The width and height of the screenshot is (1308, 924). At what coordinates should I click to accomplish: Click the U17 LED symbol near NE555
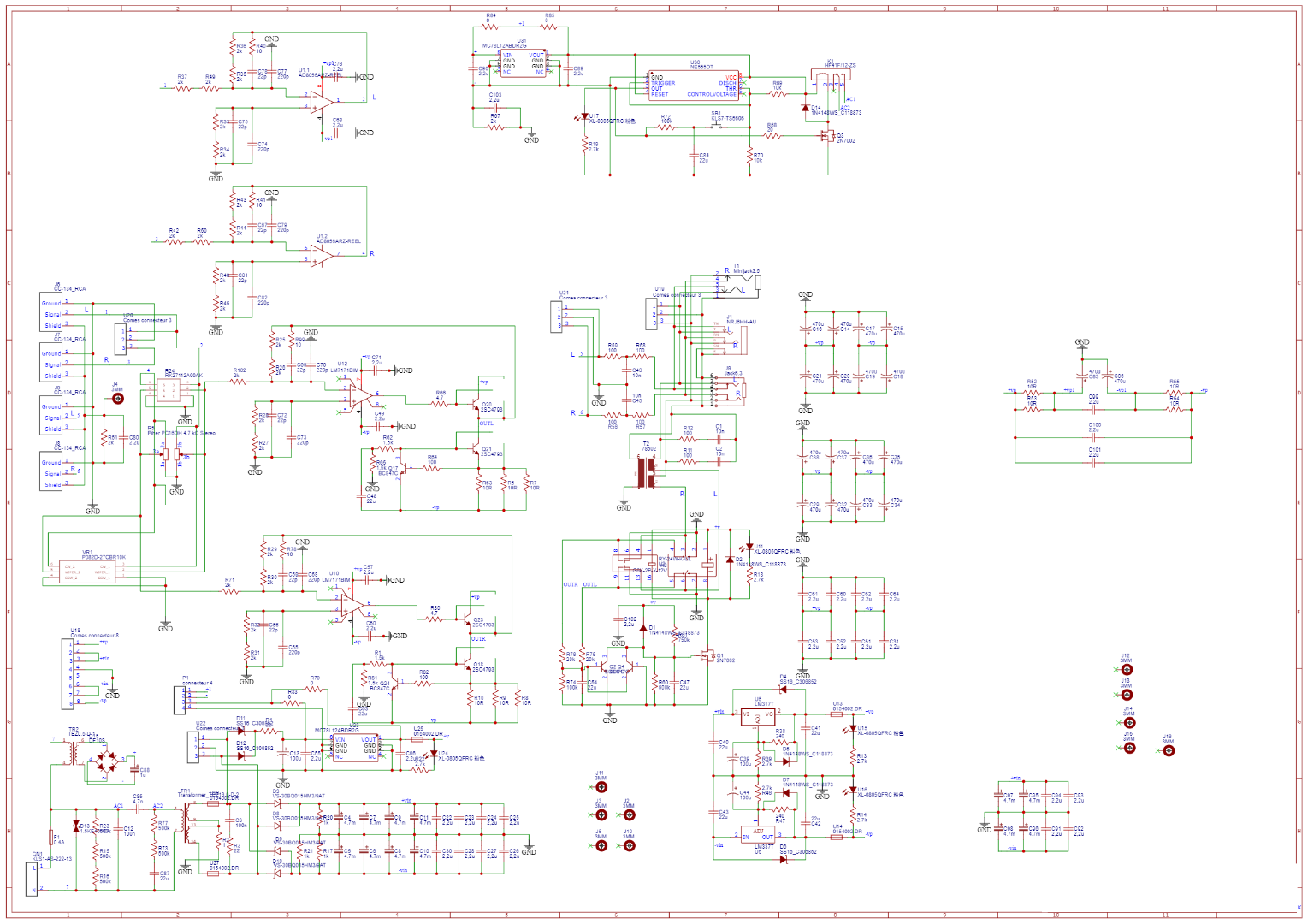[x=585, y=116]
